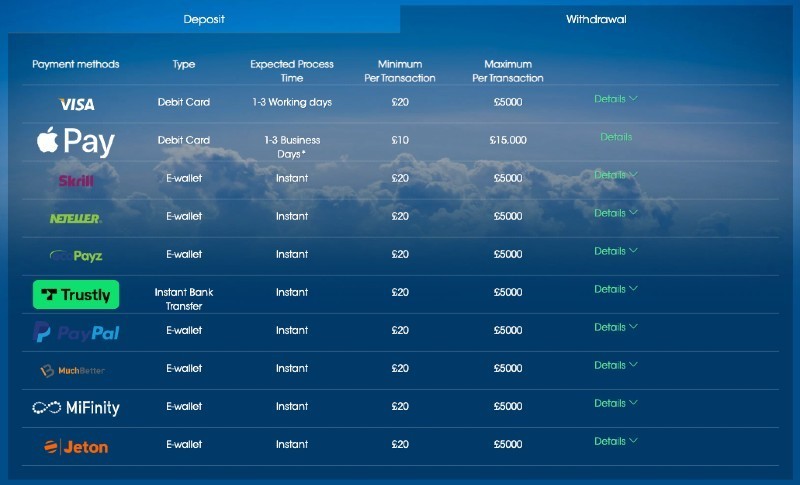Screen dimensions: 800x485
Task: Expand Details for the Trustly row
Action: point(616,289)
